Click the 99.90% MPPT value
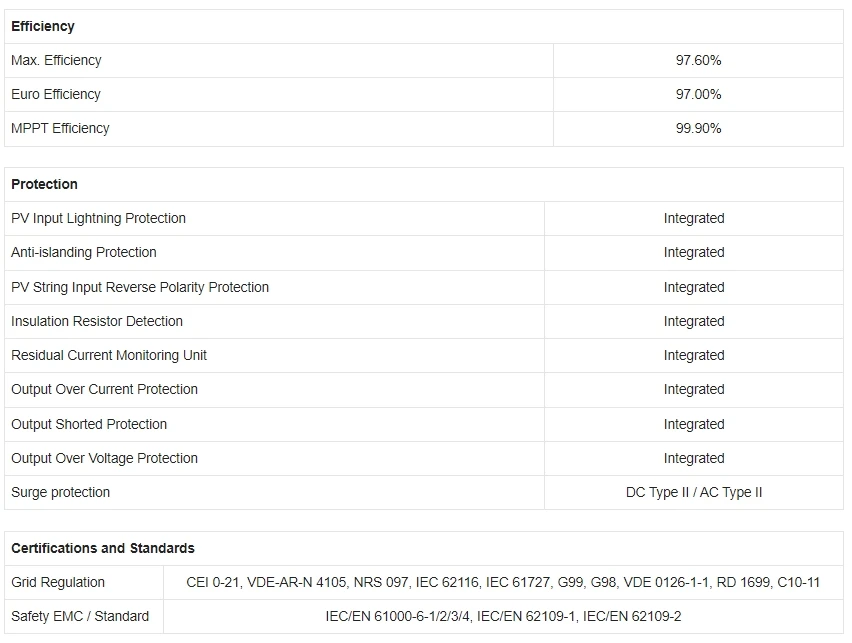This screenshot has width=852, height=643. coord(698,128)
